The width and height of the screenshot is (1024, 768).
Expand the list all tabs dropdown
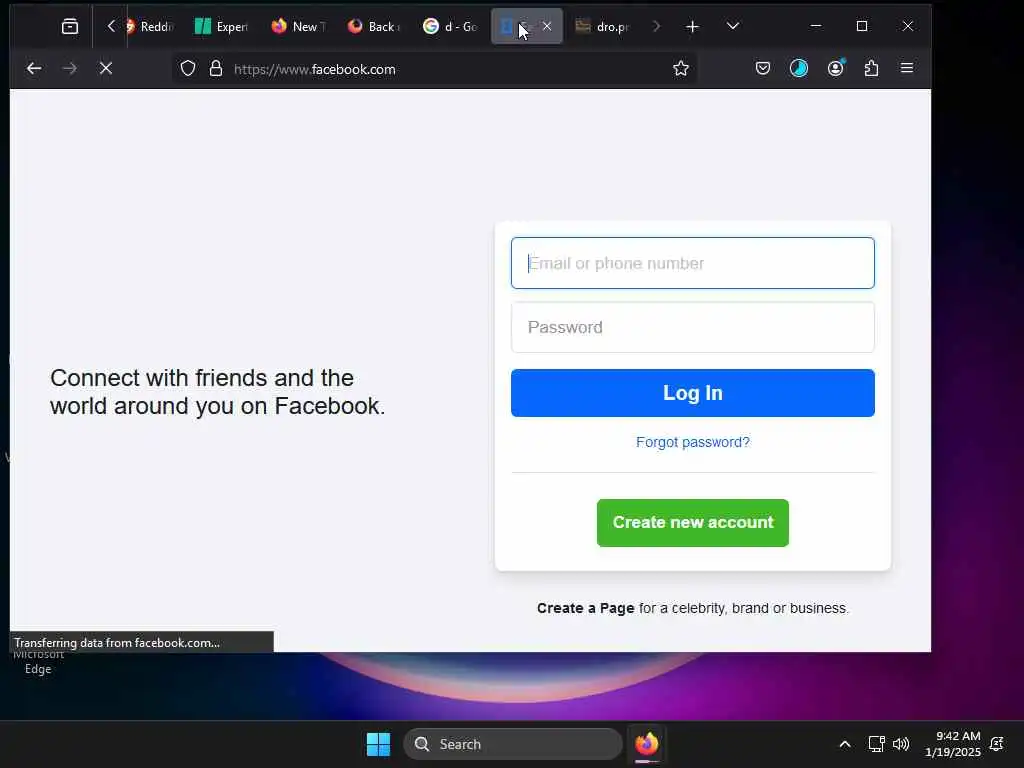click(733, 26)
